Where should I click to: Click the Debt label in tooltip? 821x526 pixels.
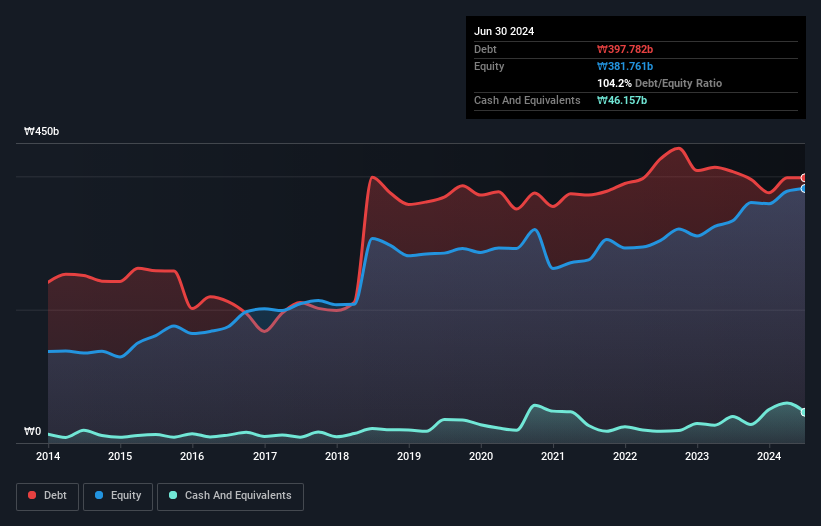(485, 49)
